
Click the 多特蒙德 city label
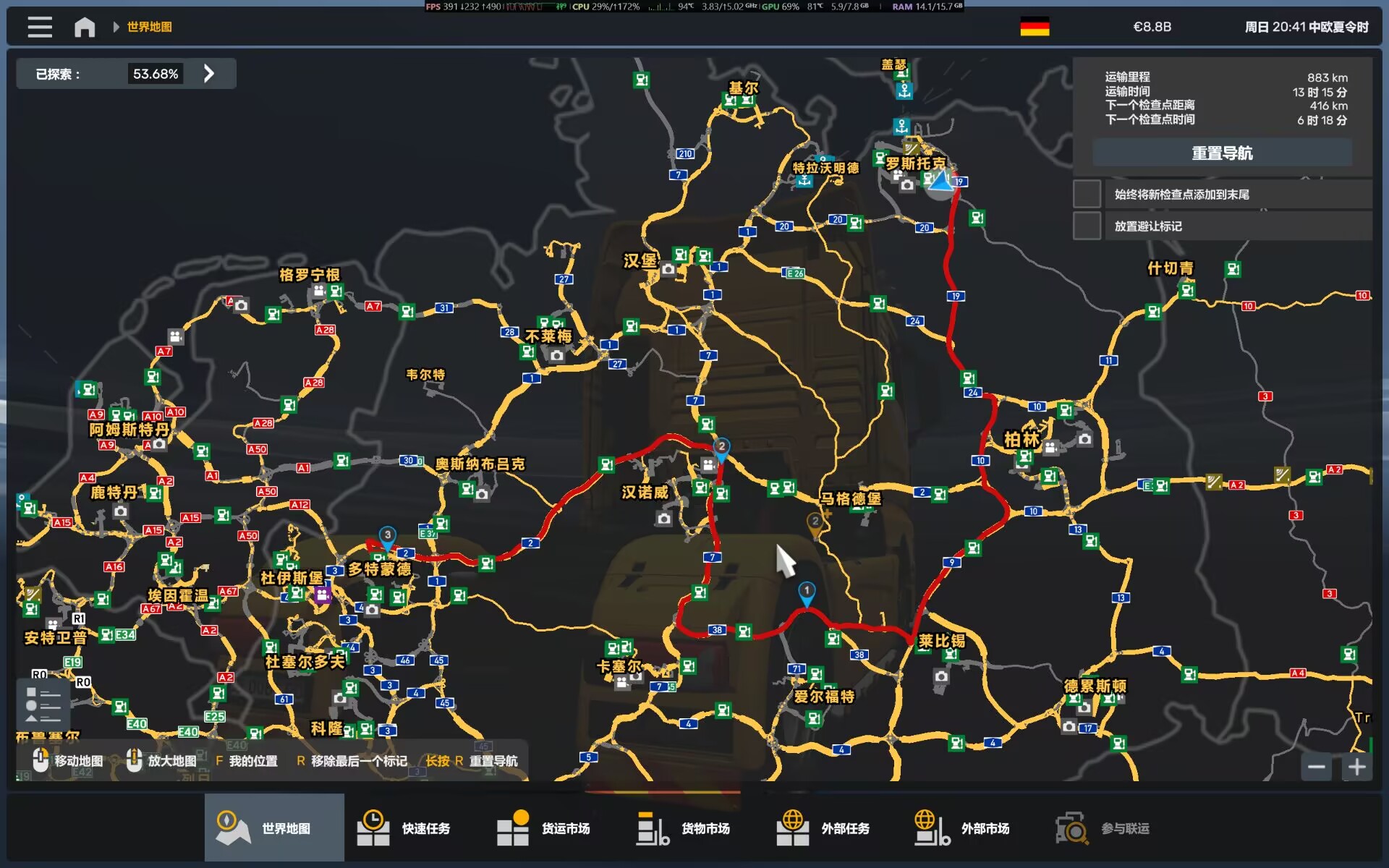pyautogui.click(x=380, y=569)
